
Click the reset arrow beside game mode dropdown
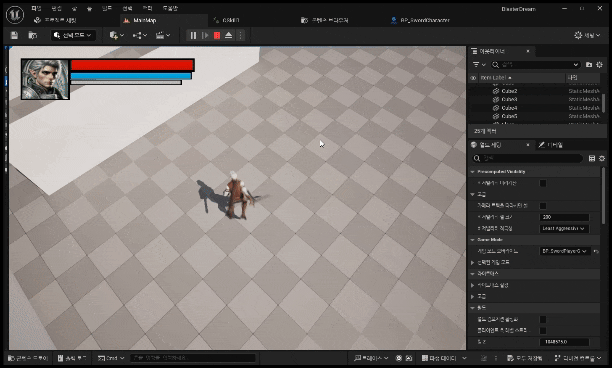point(596,251)
